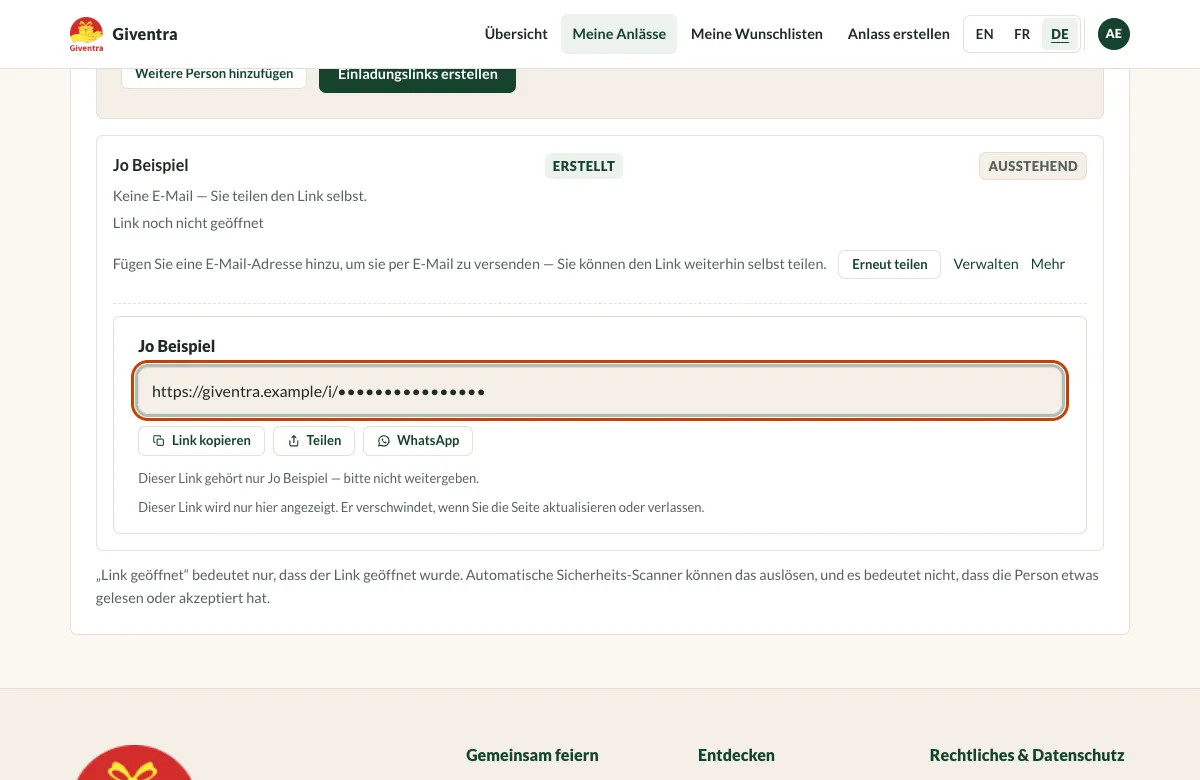Click 'Link noch nicht geöffnet' text
Viewport: 1200px width, 780px height.
click(x=188, y=223)
